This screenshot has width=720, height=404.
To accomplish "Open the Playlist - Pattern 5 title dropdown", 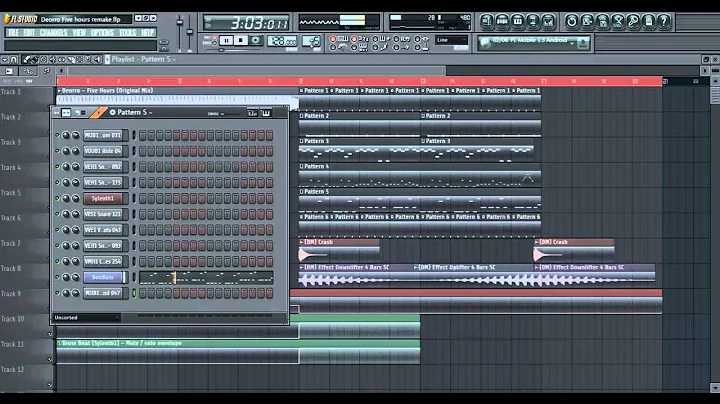I will coord(143,59).
